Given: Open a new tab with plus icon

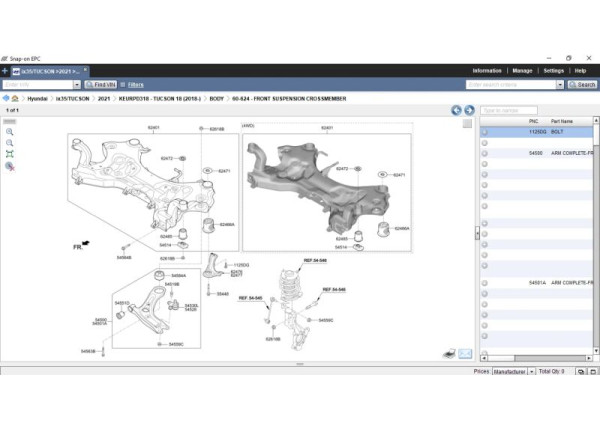Looking at the screenshot, I should click(x=5, y=71).
